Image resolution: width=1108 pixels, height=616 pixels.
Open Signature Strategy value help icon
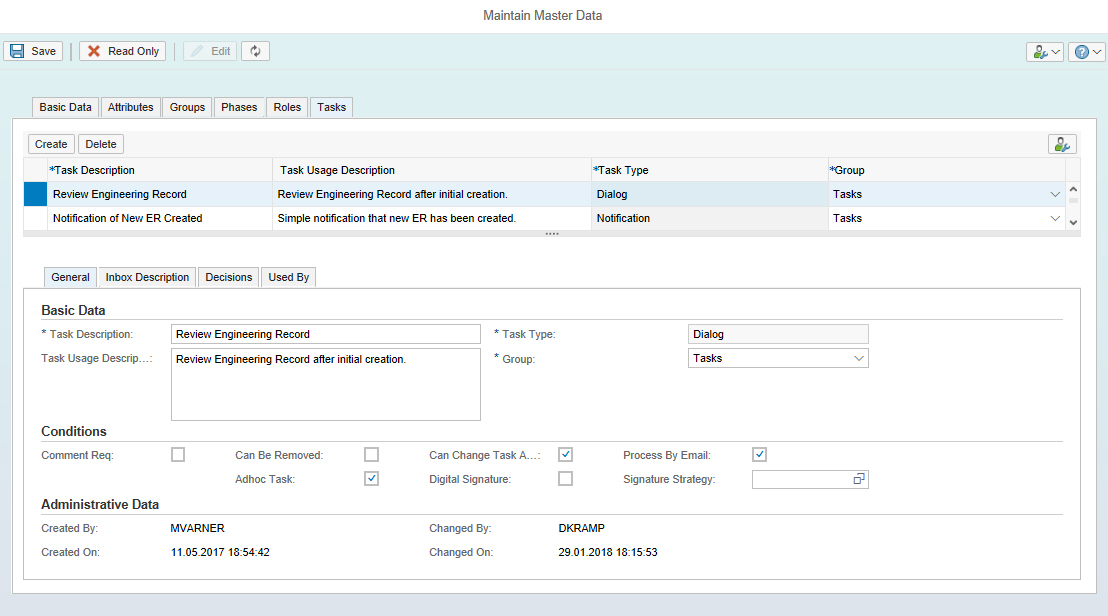tap(858, 480)
